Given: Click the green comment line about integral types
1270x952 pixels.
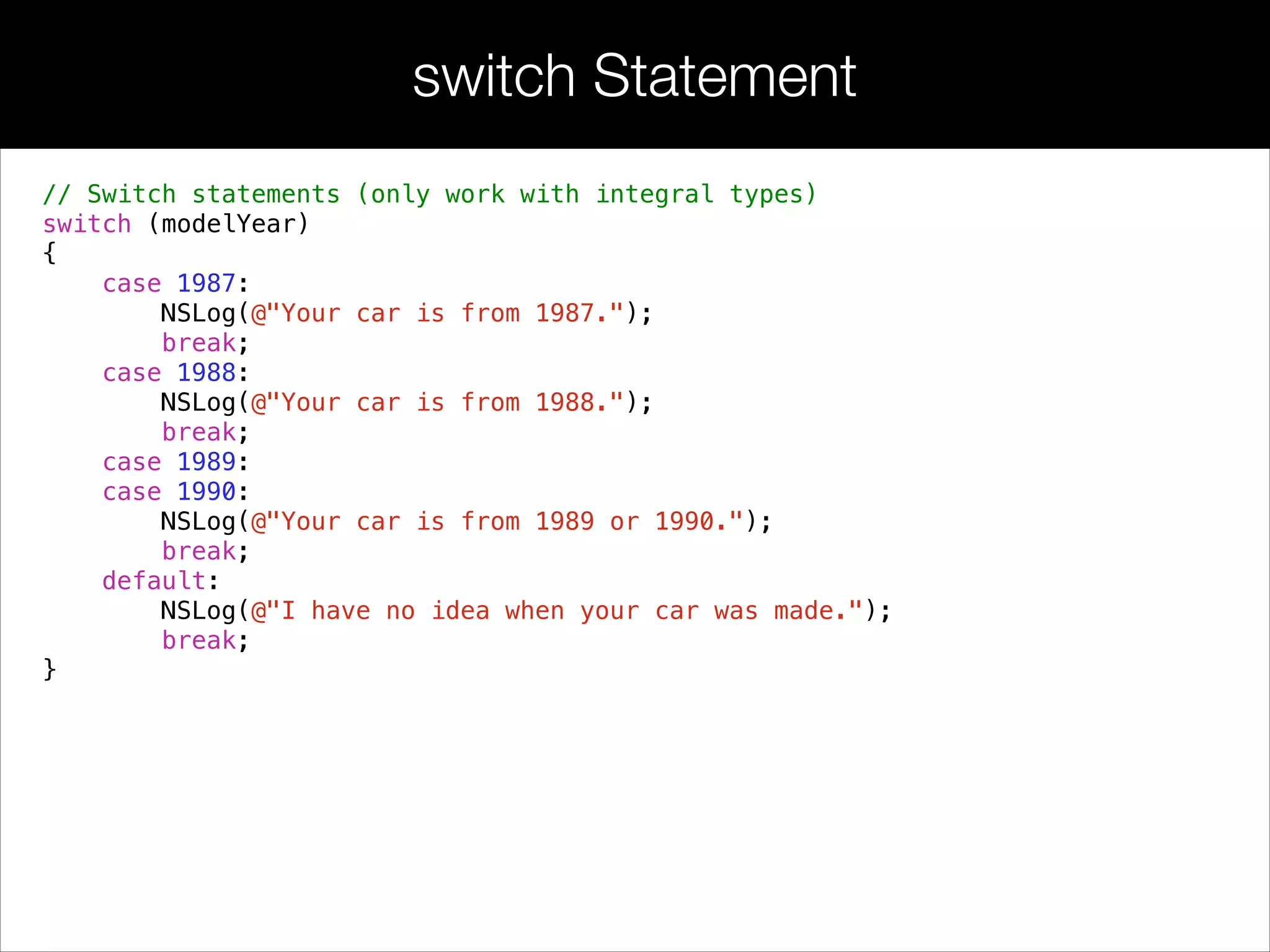Looking at the screenshot, I should [x=430, y=194].
